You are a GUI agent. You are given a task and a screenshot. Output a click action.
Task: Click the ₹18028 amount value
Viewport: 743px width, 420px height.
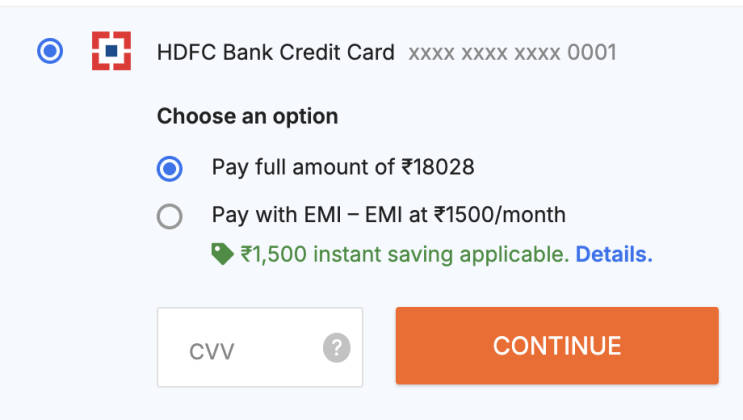(x=438, y=168)
